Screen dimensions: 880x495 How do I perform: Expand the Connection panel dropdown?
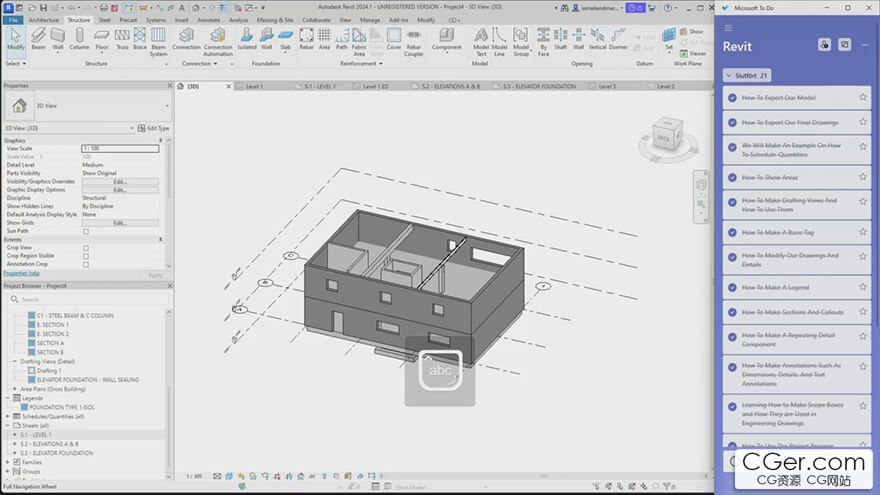coord(199,63)
